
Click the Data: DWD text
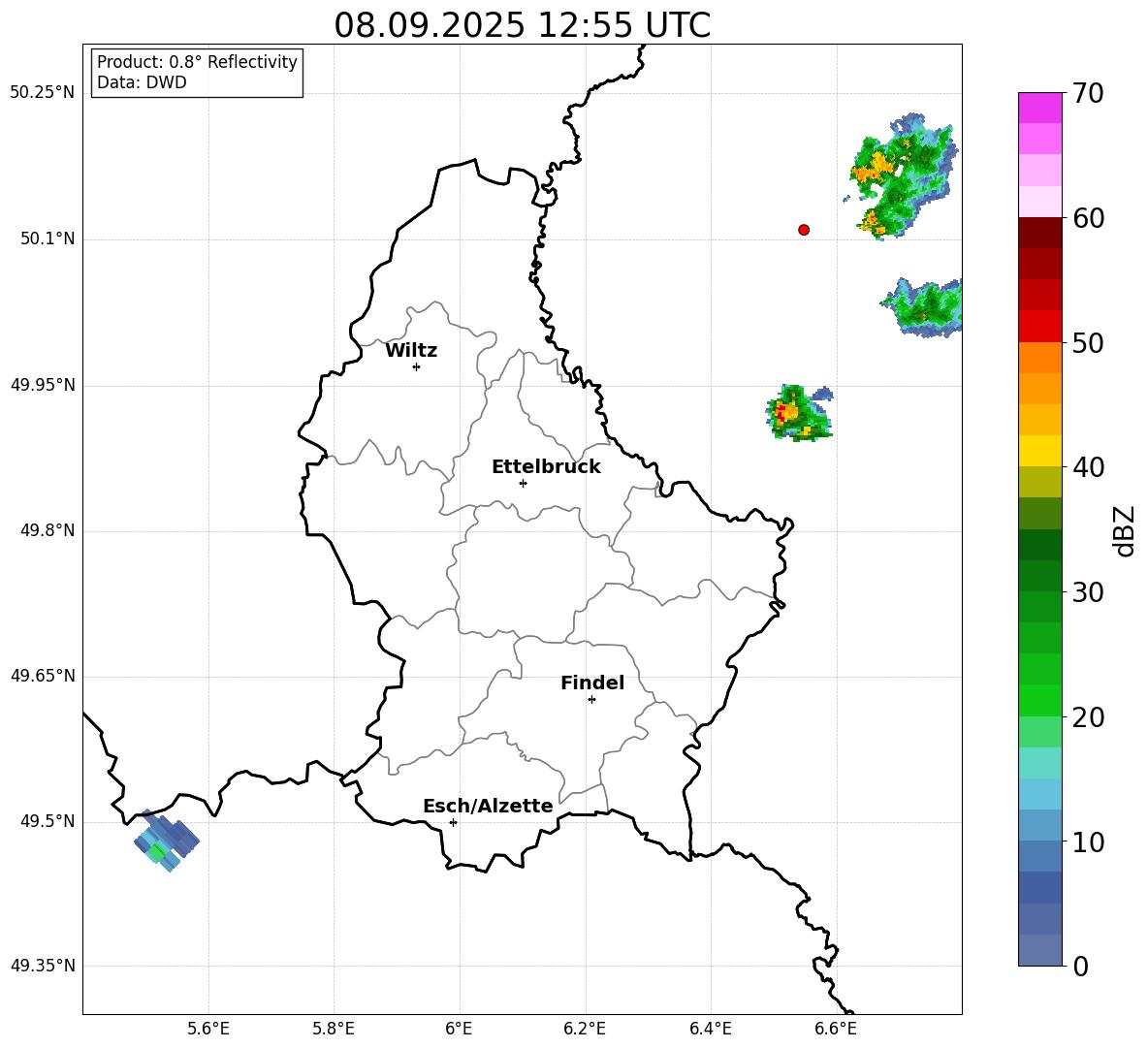click(142, 82)
